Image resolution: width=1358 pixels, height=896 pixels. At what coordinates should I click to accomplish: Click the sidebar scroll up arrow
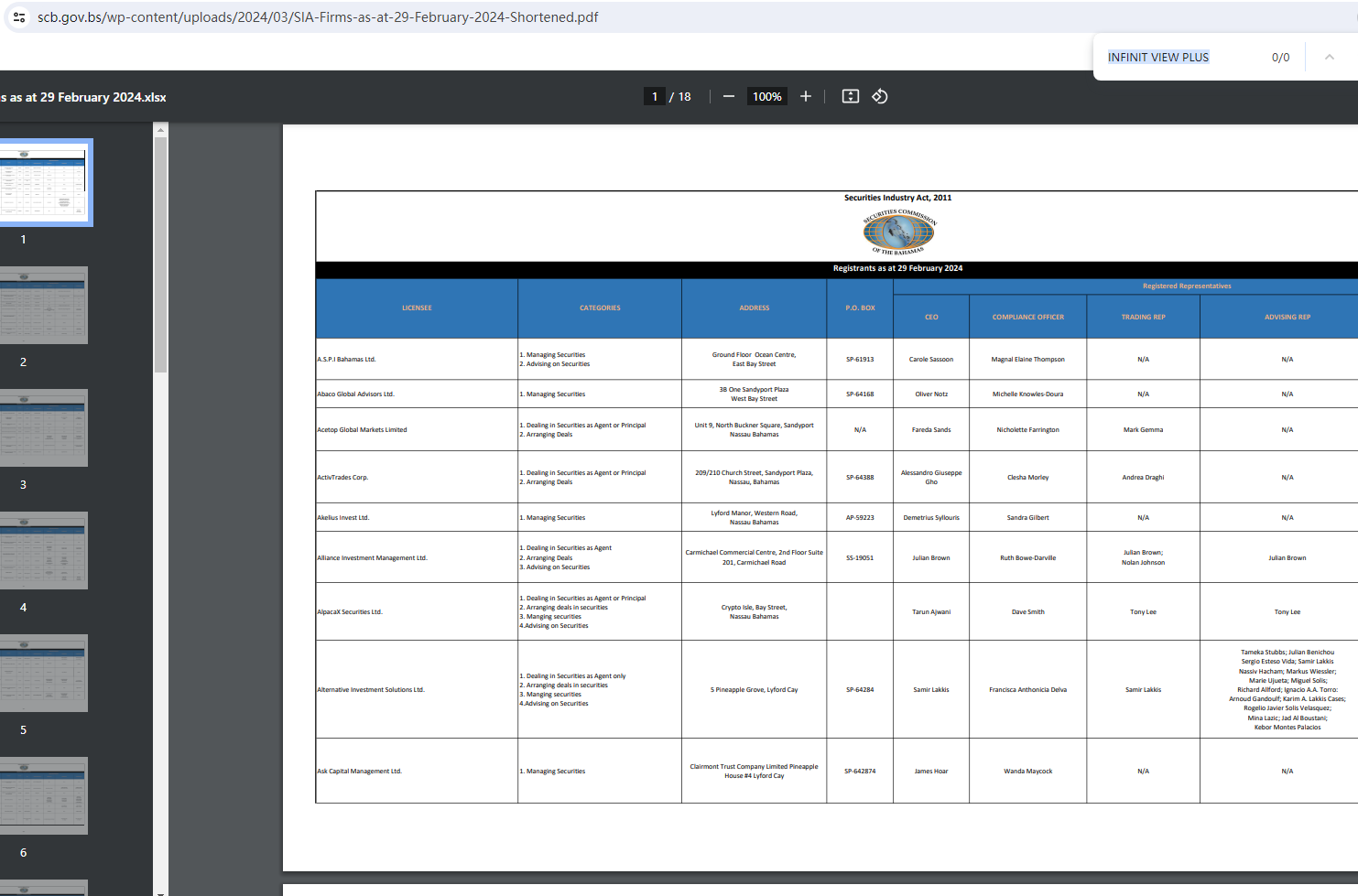pyautogui.click(x=161, y=130)
